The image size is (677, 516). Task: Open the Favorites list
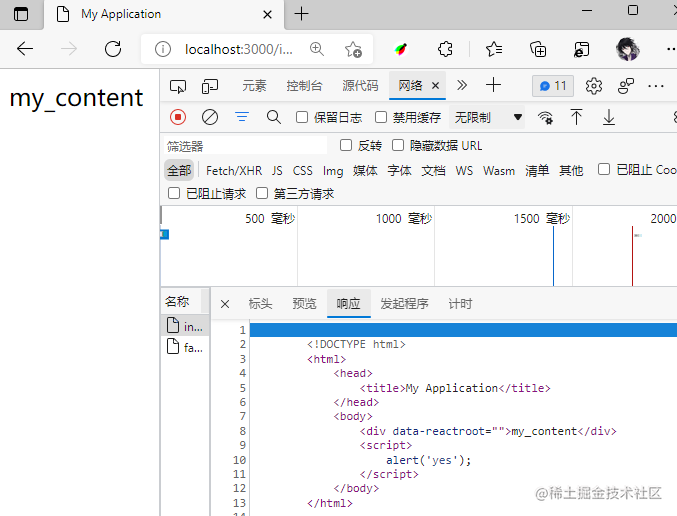[x=494, y=49]
